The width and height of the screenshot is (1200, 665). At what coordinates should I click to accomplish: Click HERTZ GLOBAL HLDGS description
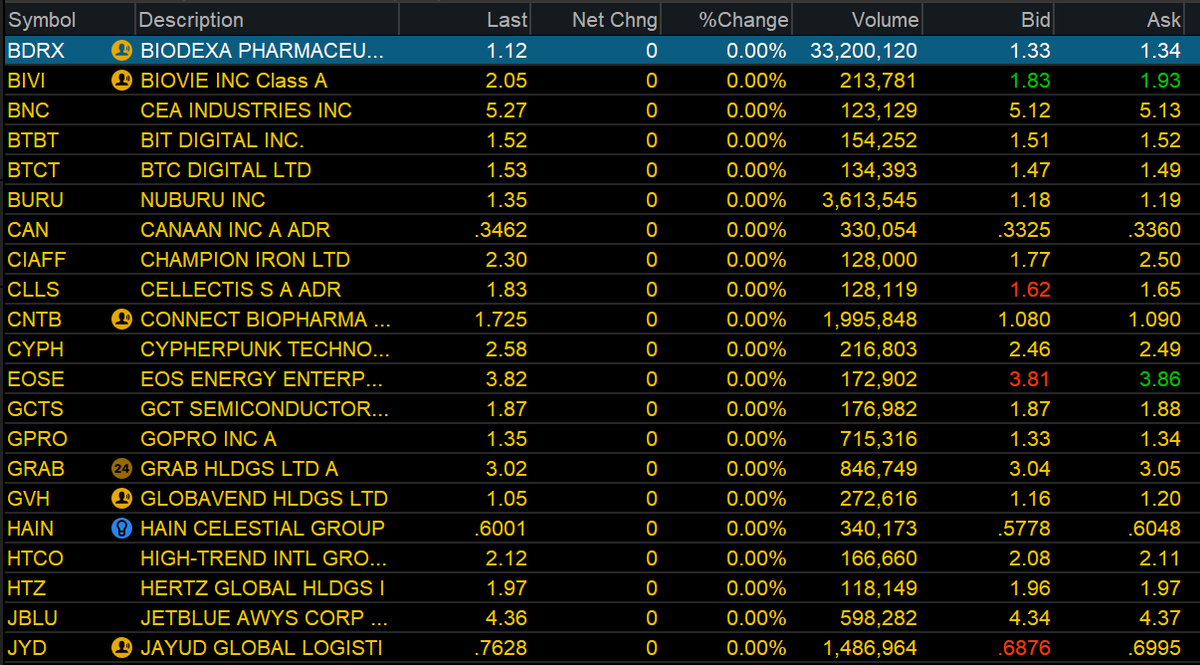tap(262, 588)
